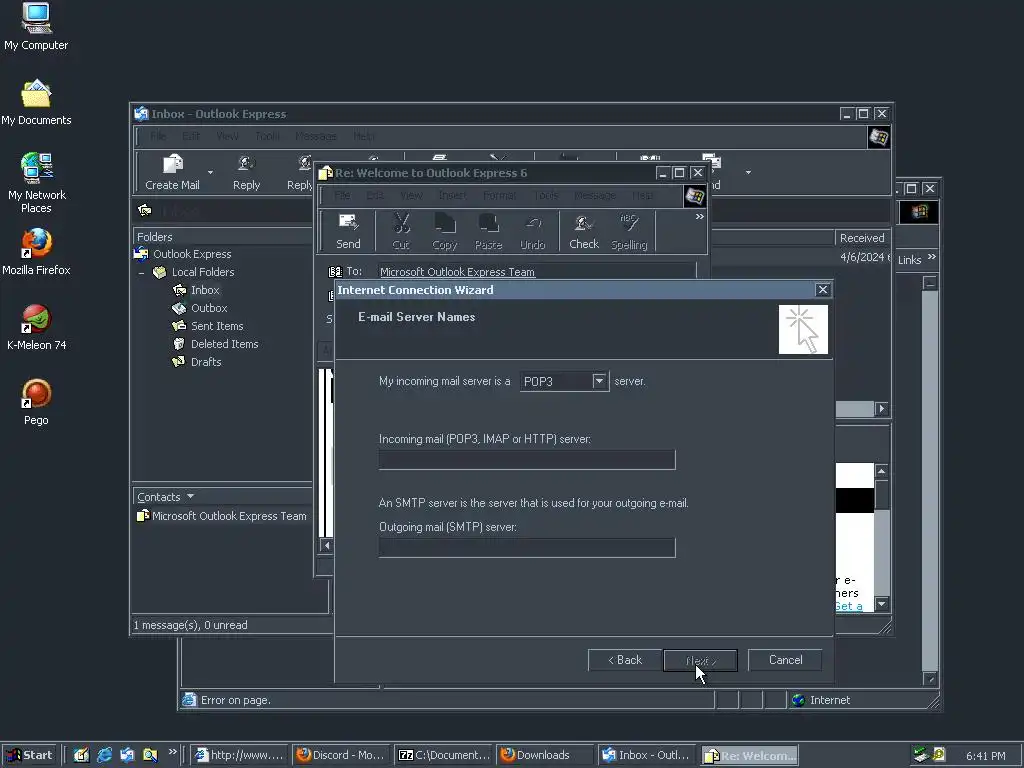Image resolution: width=1024 pixels, height=768 pixels.
Task: Open Format menu in message window
Action: [500, 195]
